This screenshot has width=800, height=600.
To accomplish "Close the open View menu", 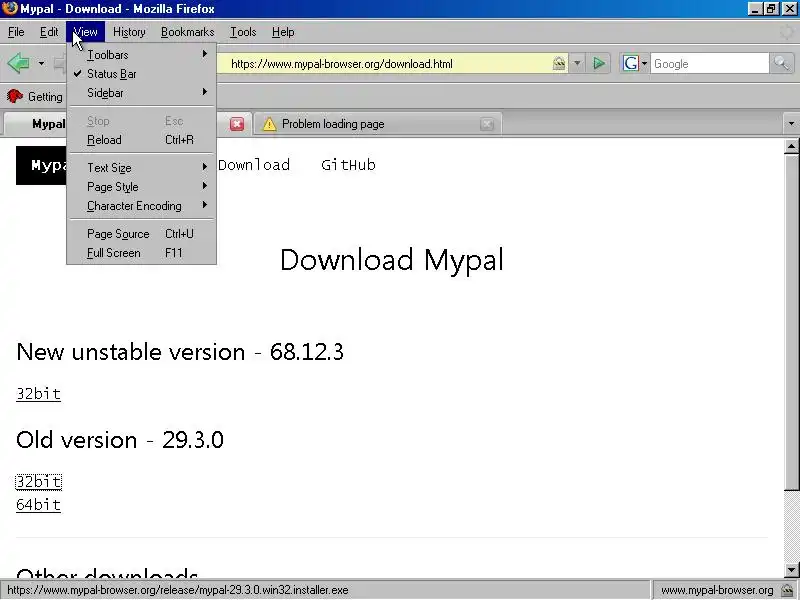I will coord(85,32).
